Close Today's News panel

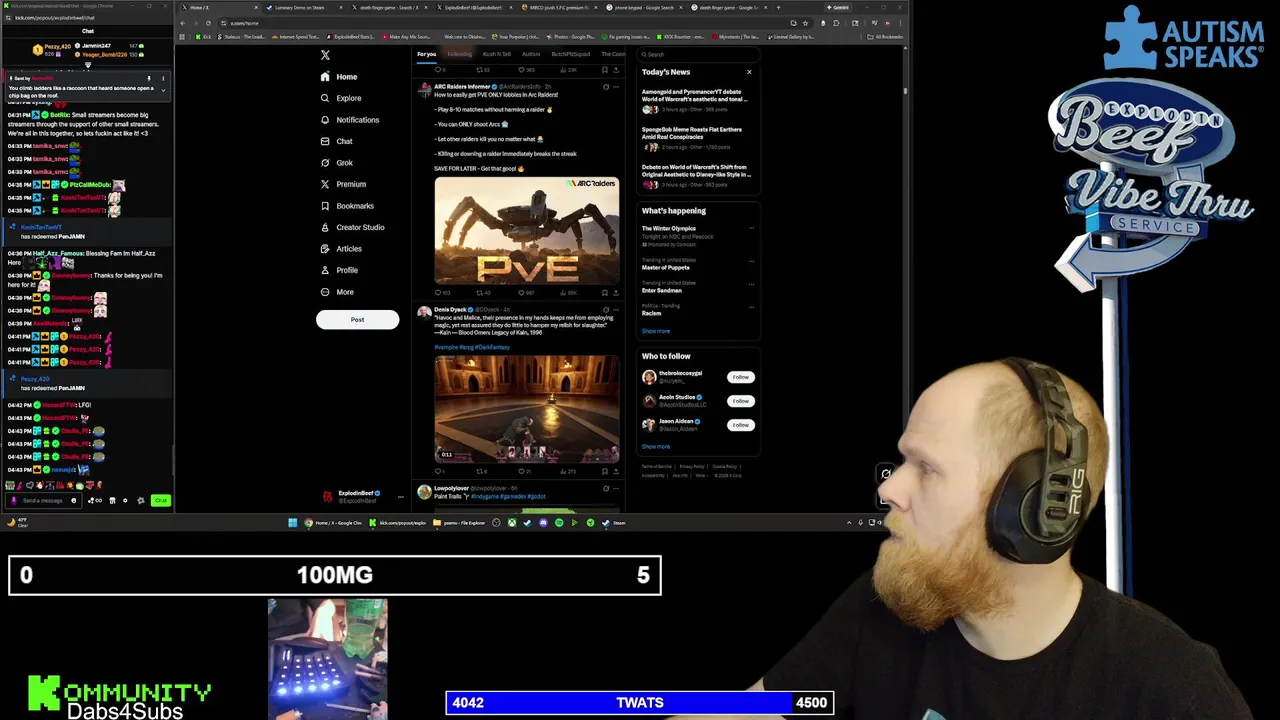tap(749, 72)
